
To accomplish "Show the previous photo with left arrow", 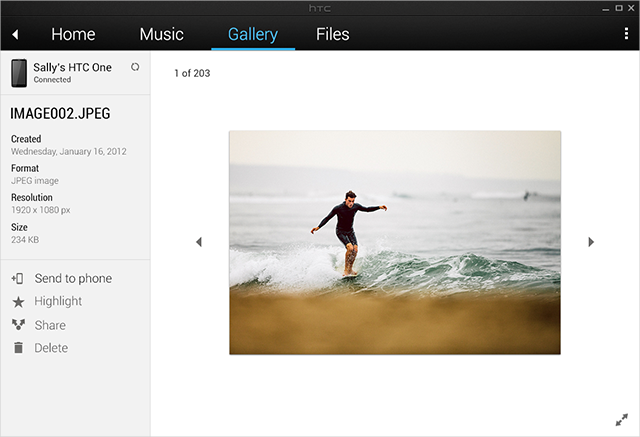I will tap(198, 242).
